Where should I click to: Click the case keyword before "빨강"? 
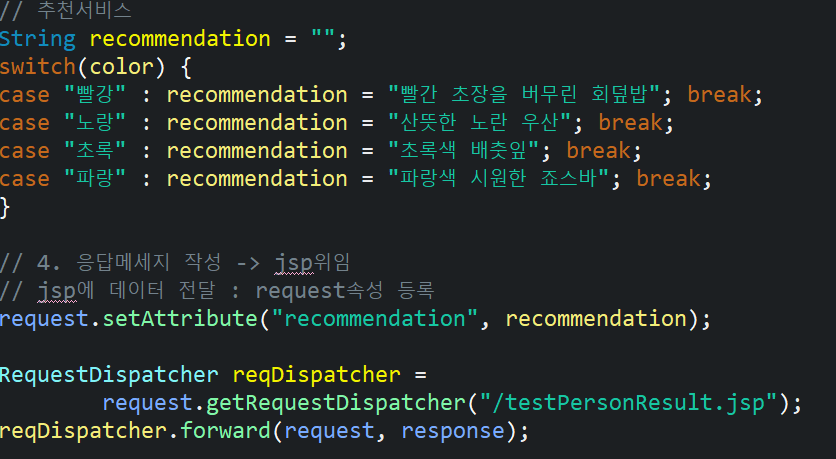tap(25, 95)
